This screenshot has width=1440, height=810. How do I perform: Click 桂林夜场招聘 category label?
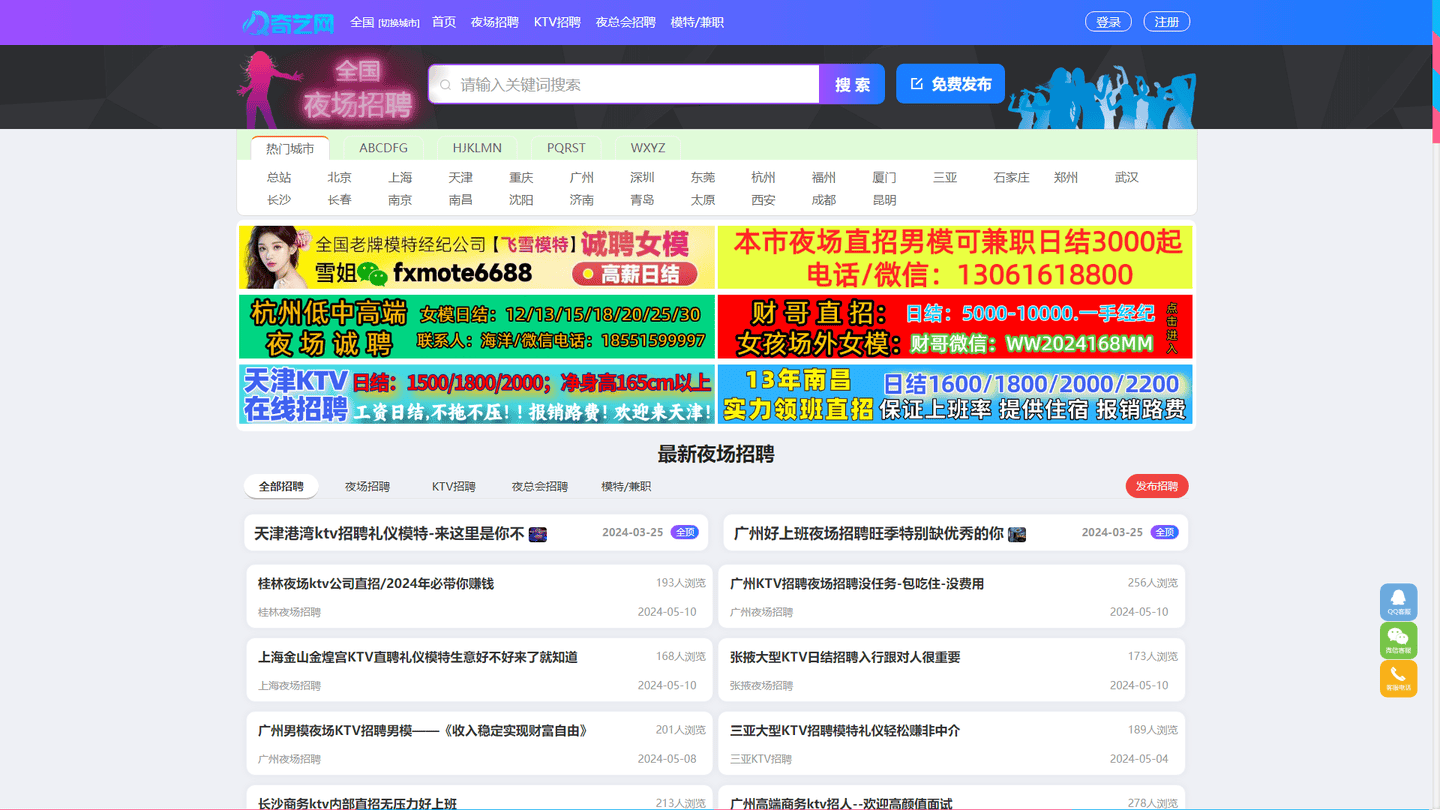(289, 612)
